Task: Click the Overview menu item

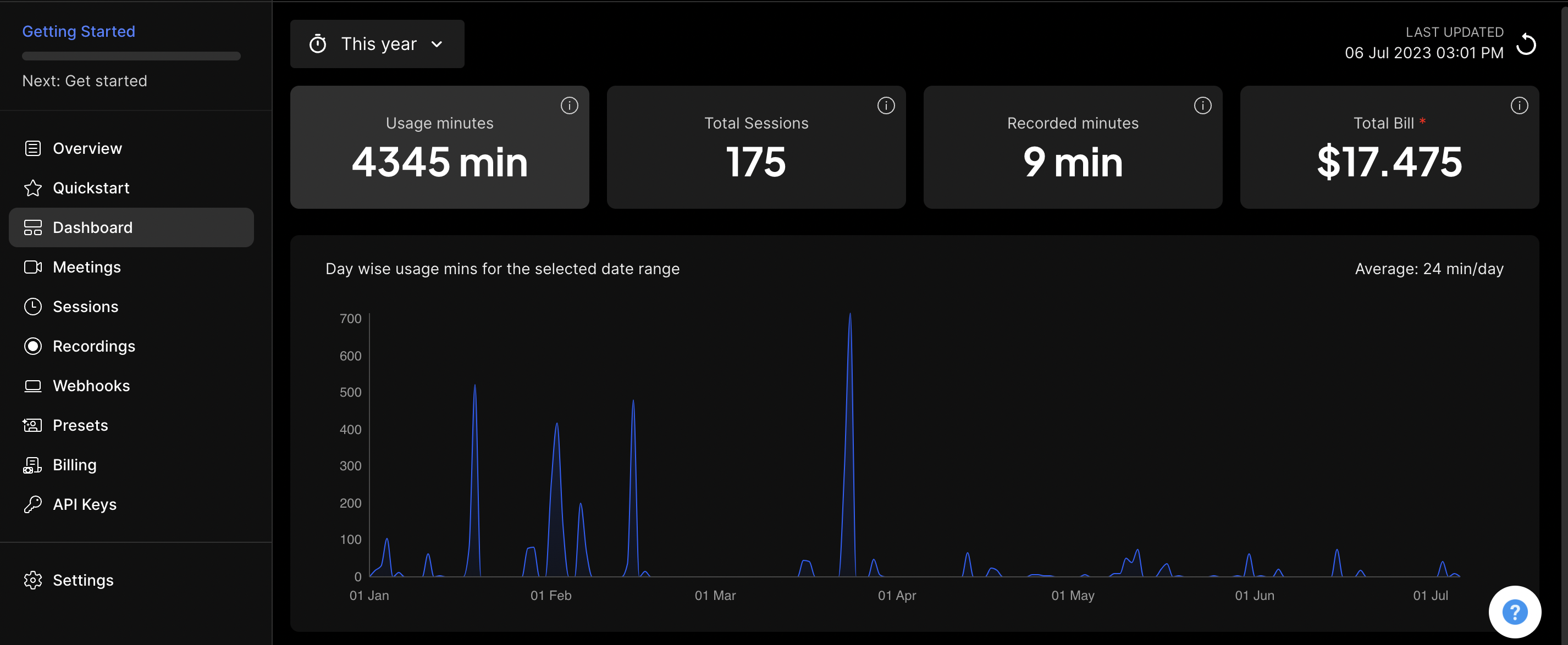Action: tap(87, 147)
